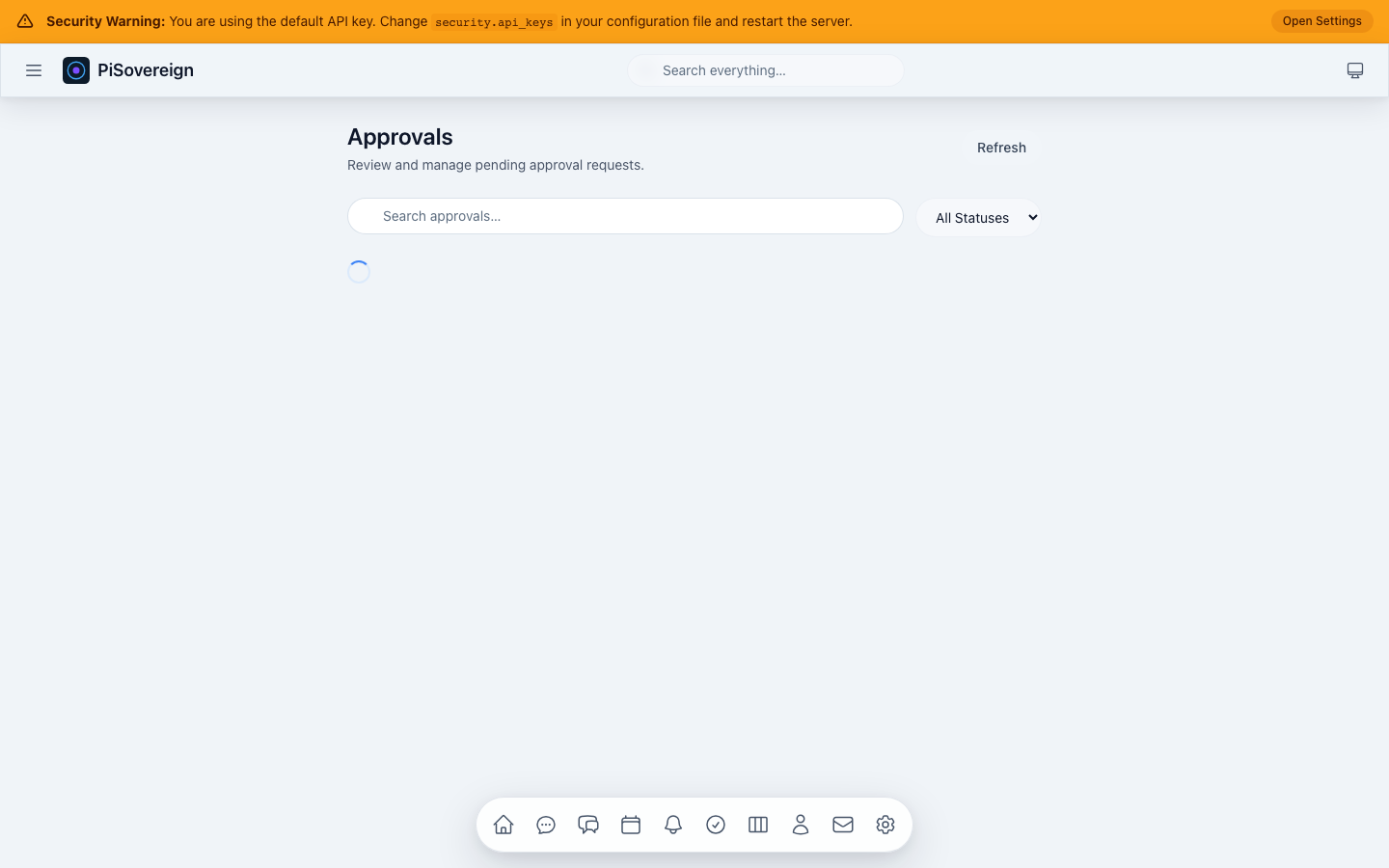The height and width of the screenshot is (868, 1389).
Task: Select the Approvals check-circle icon
Action: click(716, 825)
